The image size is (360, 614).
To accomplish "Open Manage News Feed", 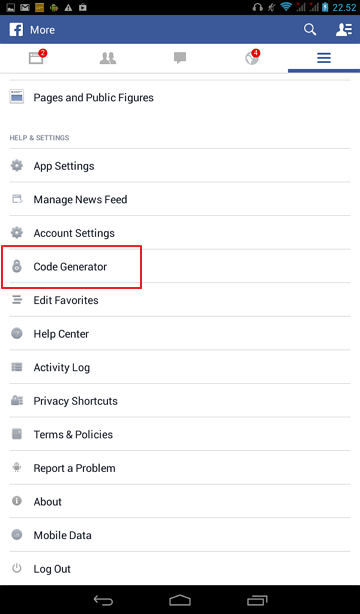I will pyautogui.click(x=180, y=199).
